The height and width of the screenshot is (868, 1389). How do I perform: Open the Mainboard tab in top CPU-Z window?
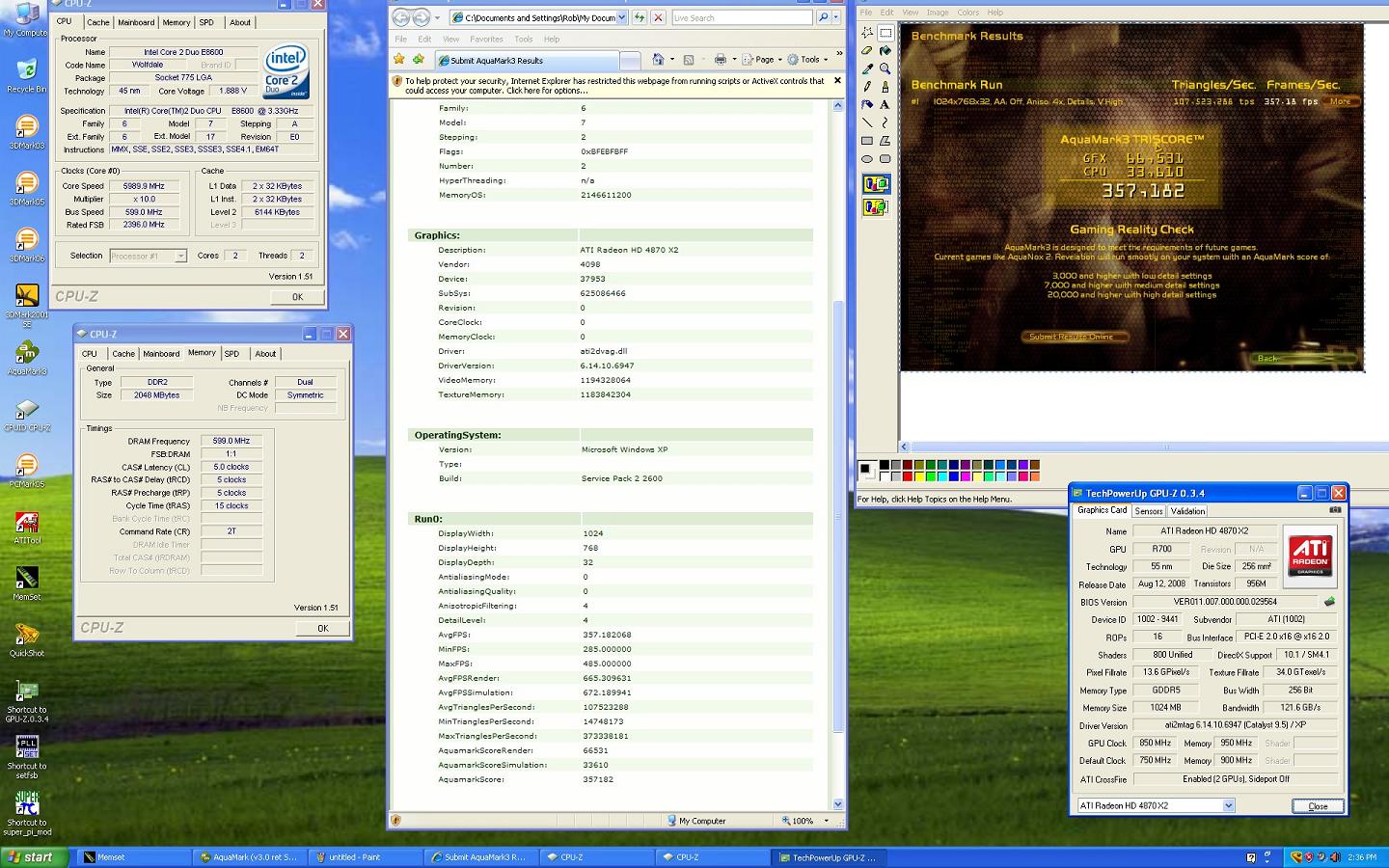tap(136, 22)
